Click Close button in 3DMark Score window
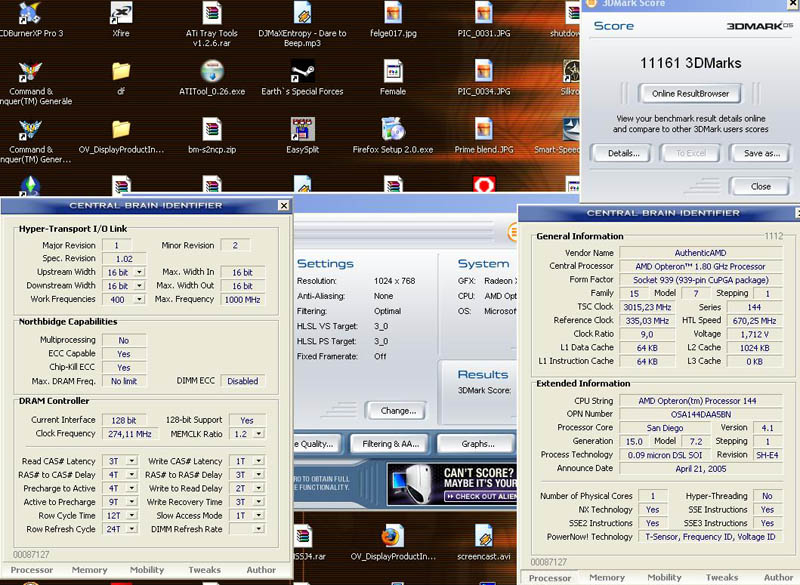Image resolution: width=800 pixels, height=585 pixels. (761, 187)
